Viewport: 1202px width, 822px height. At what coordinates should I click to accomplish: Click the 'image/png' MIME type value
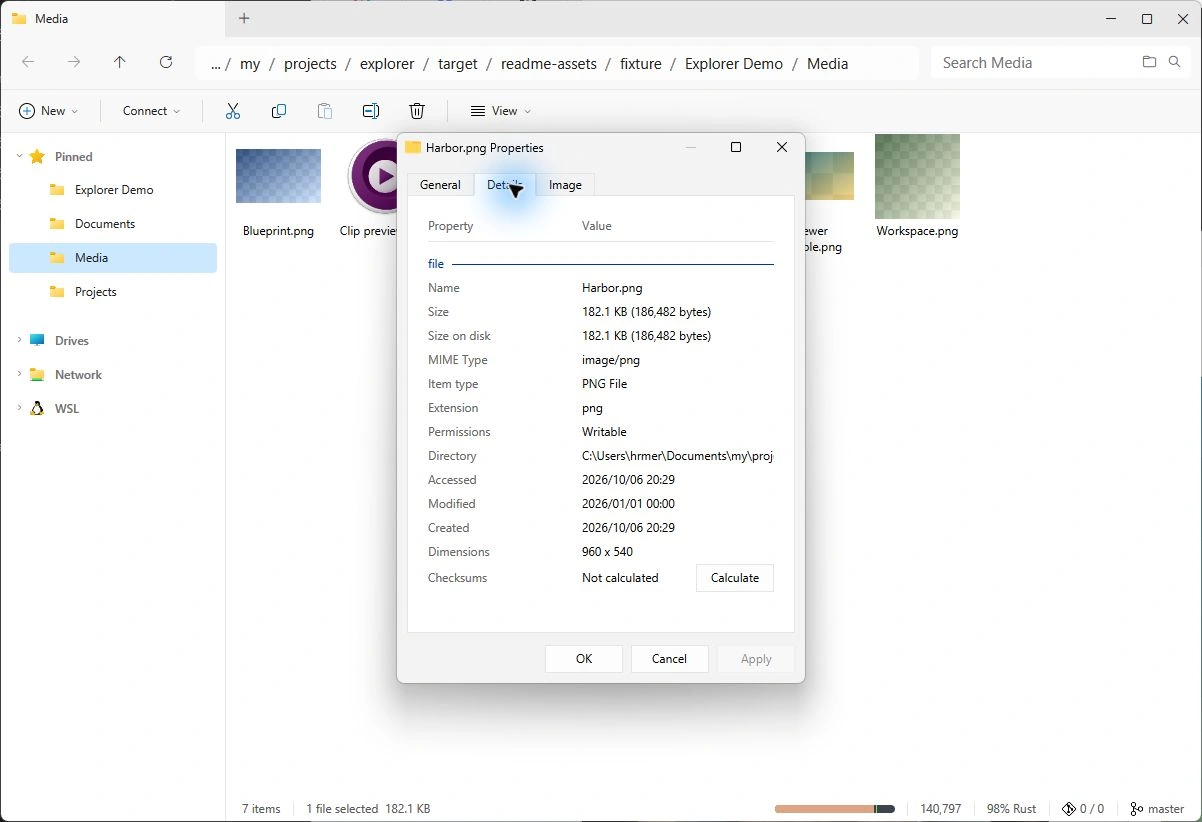[x=611, y=360]
